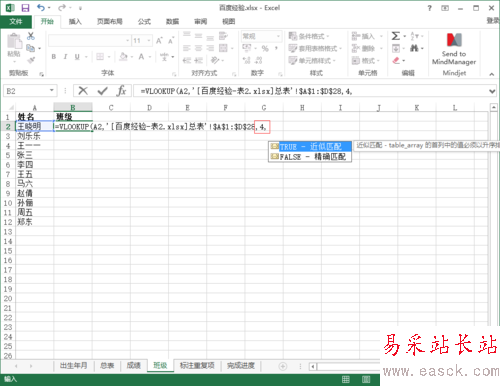Add a new sheet with plus button
500x386 pixels.
(x=283, y=366)
